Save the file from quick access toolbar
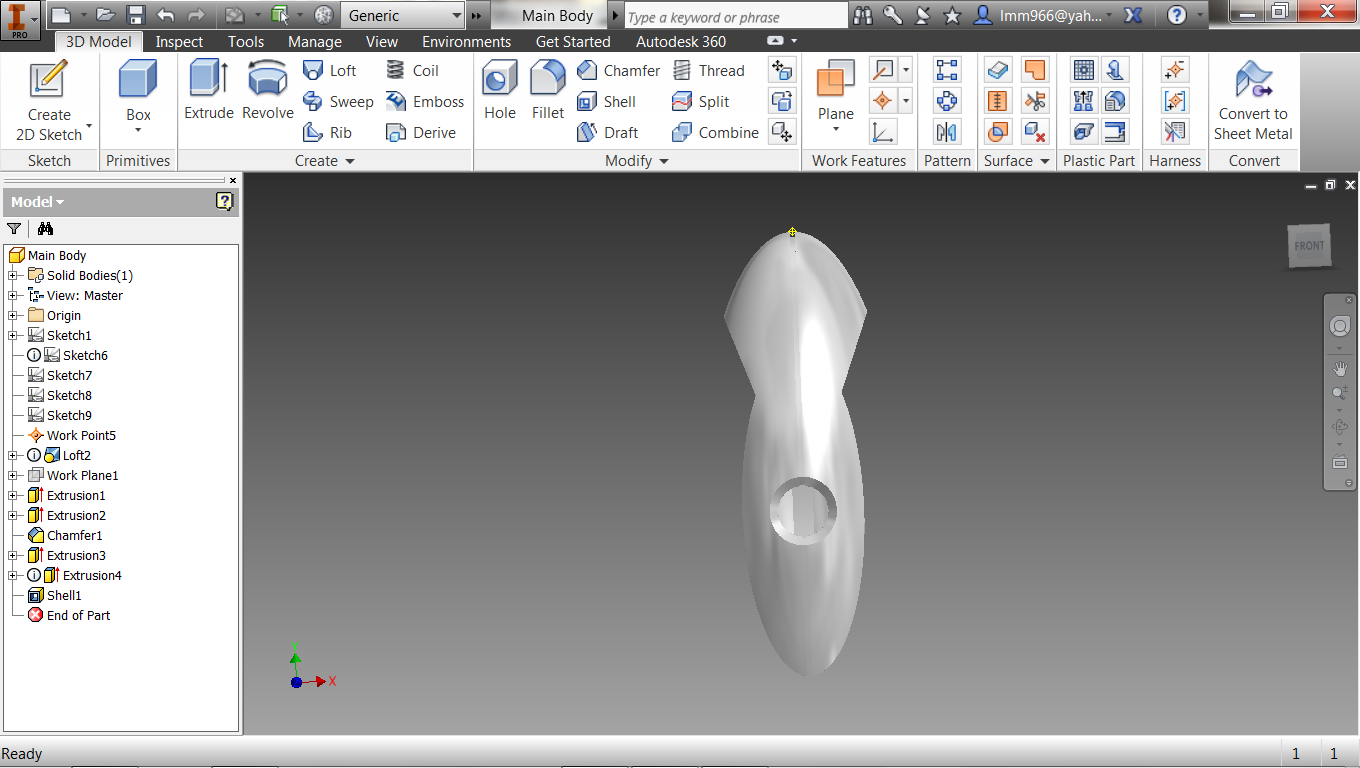Image resolution: width=1360 pixels, height=768 pixels. point(136,15)
